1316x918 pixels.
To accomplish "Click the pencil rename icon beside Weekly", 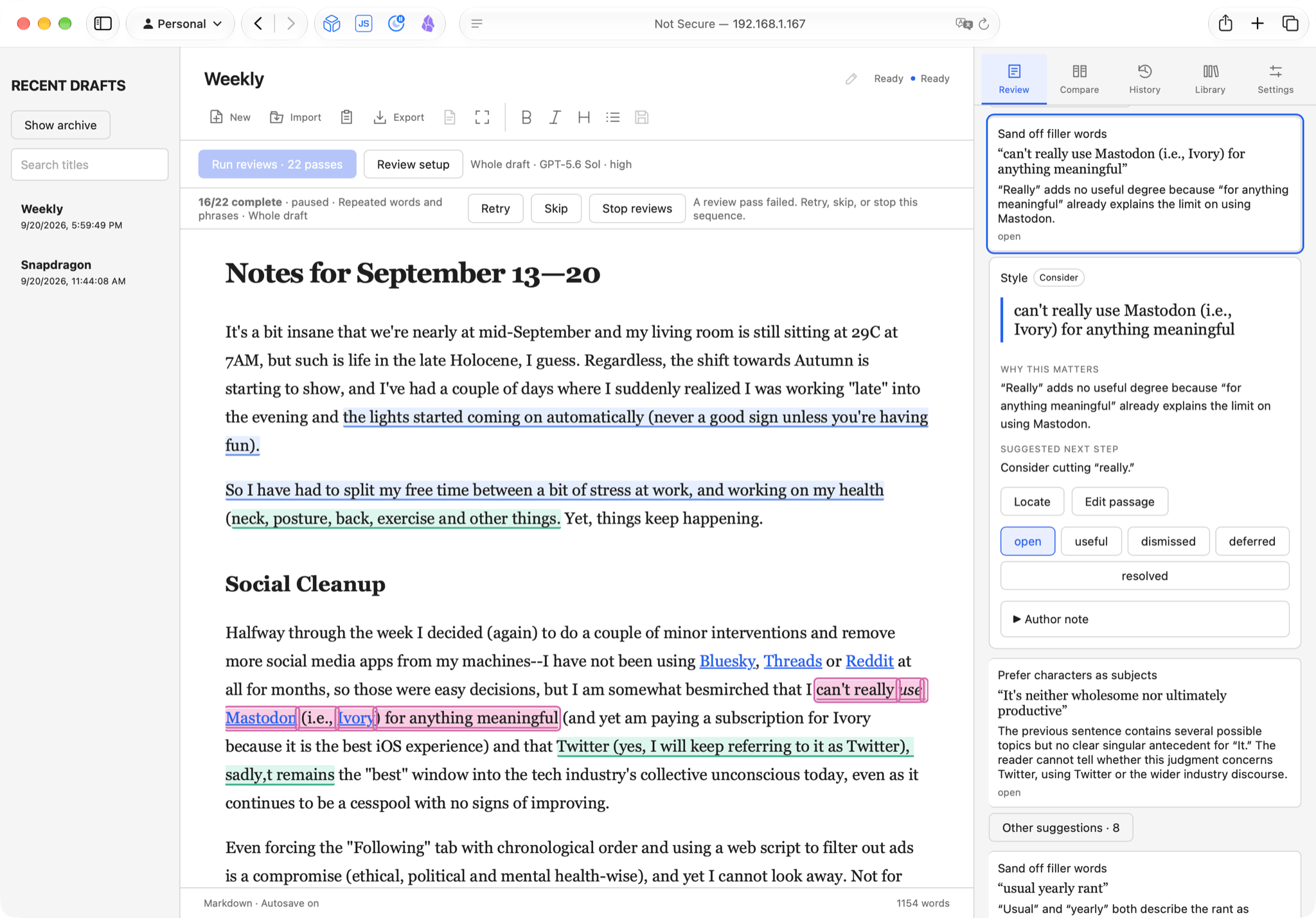I will click(x=851, y=78).
